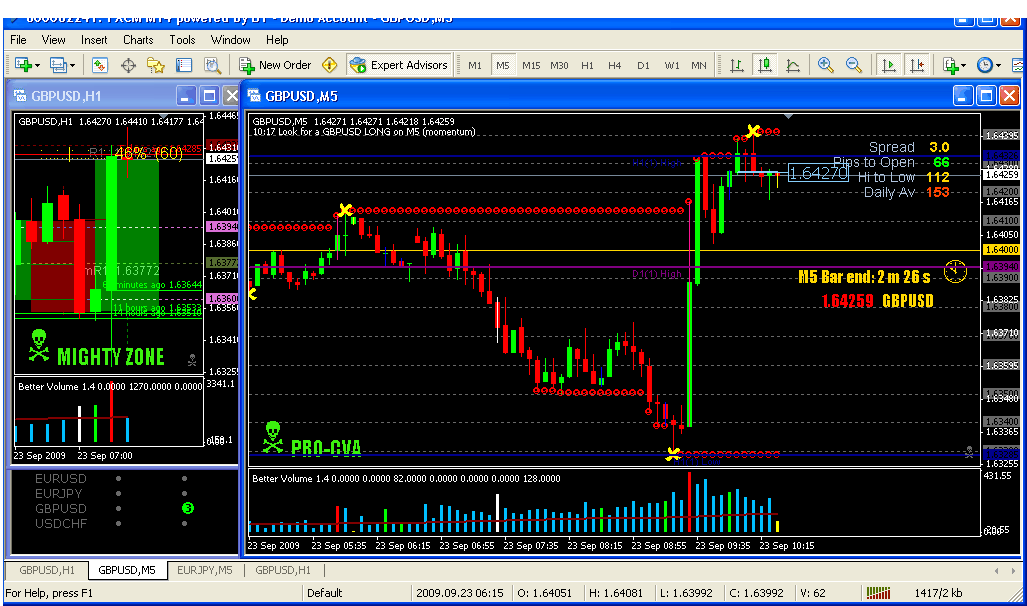Select the M15 timeframe
The width and height of the screenshot is (1027, 606).
coord(531,65)
